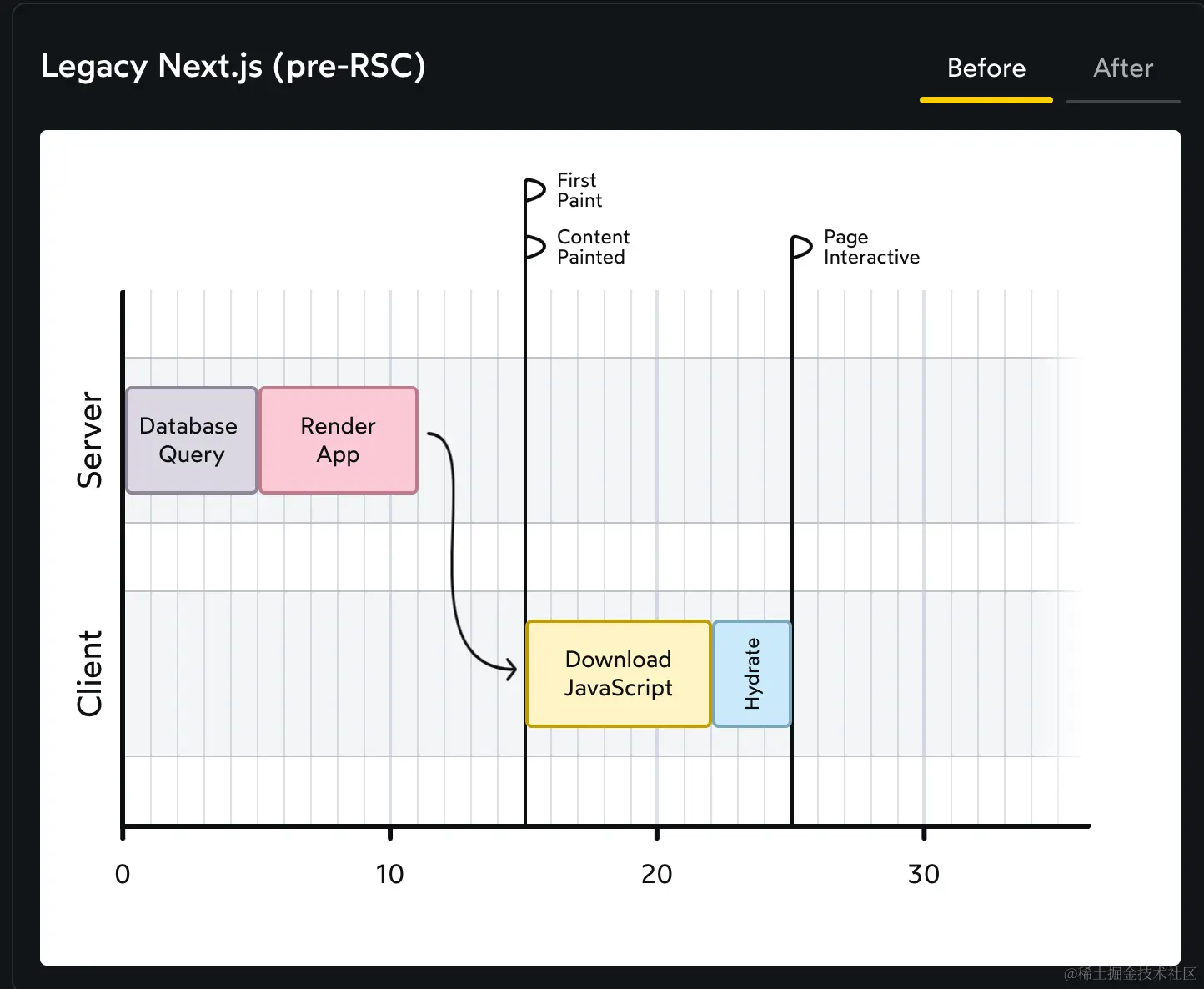Select the Hydrate block

(752, 674)
